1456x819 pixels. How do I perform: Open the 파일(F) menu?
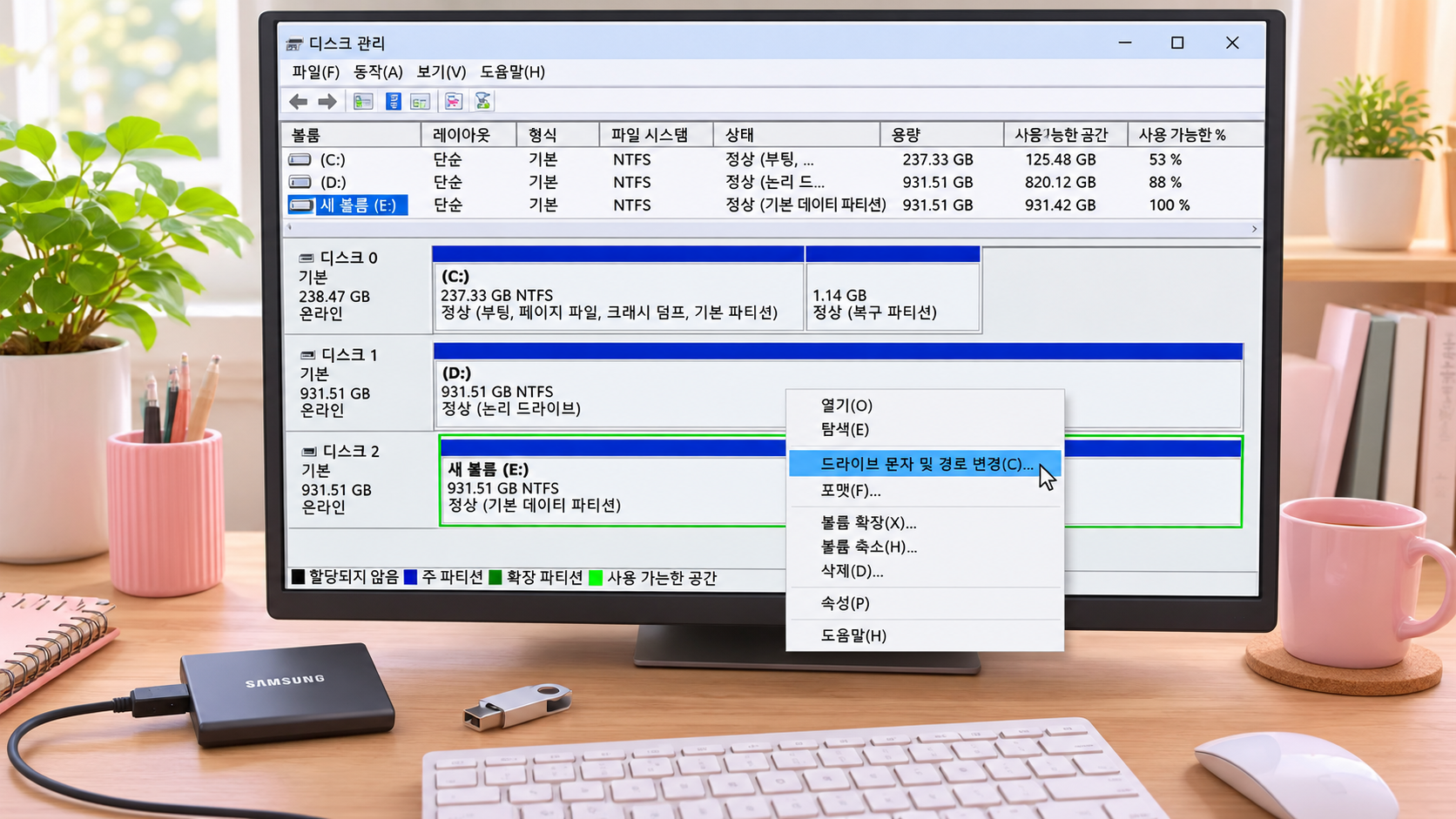point(315,72)
